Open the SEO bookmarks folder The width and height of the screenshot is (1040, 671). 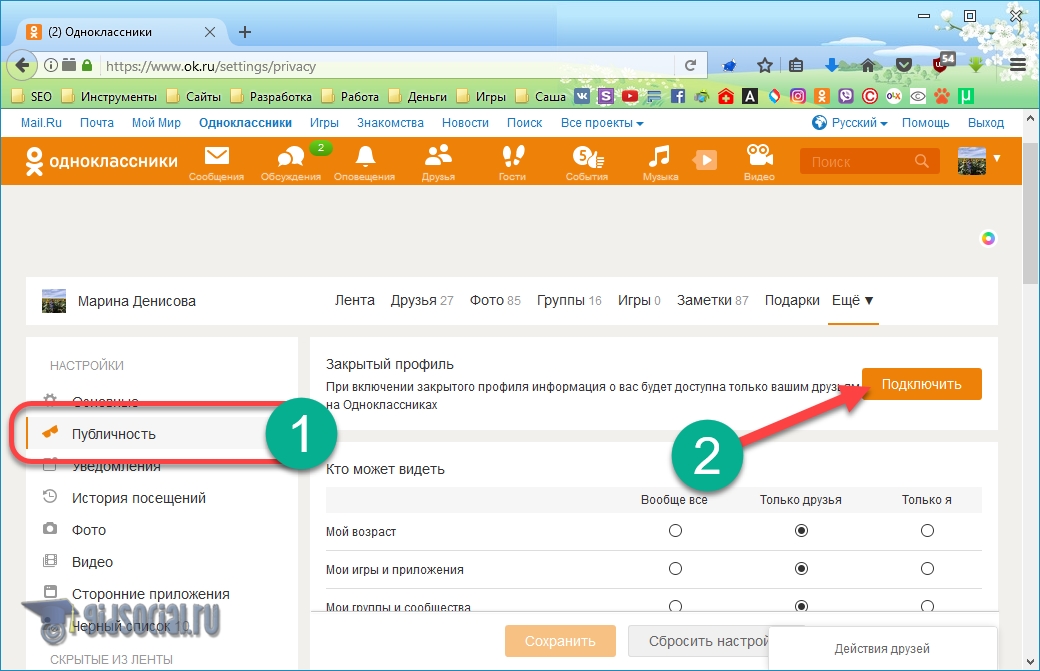click(32, 96)
